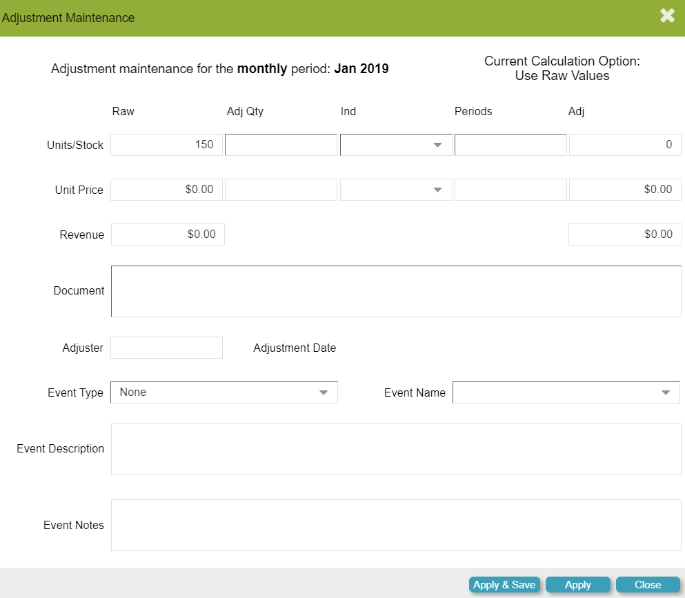Focus the Units/Stock Adj Qty field
Screen dimensions: 685x598
pos(281,145)
